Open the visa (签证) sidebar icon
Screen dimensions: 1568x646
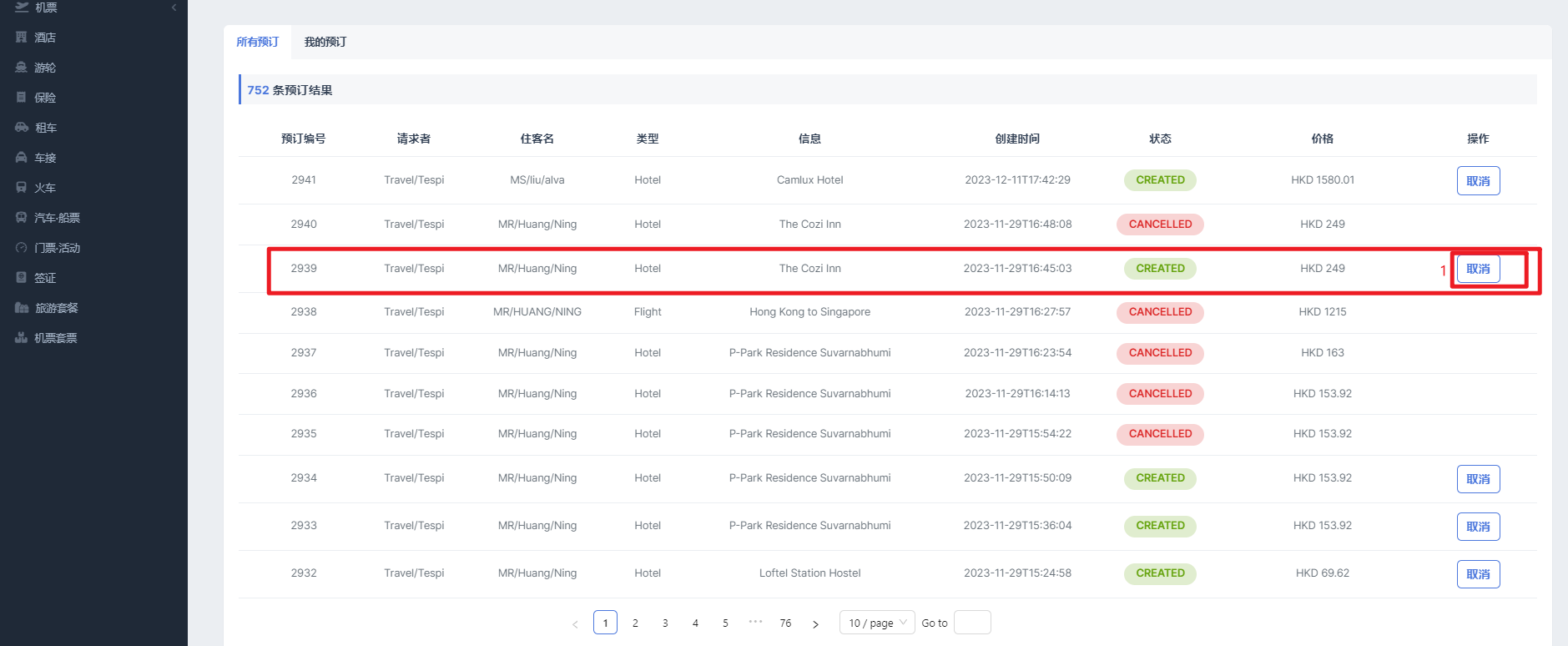coord(22,278)
